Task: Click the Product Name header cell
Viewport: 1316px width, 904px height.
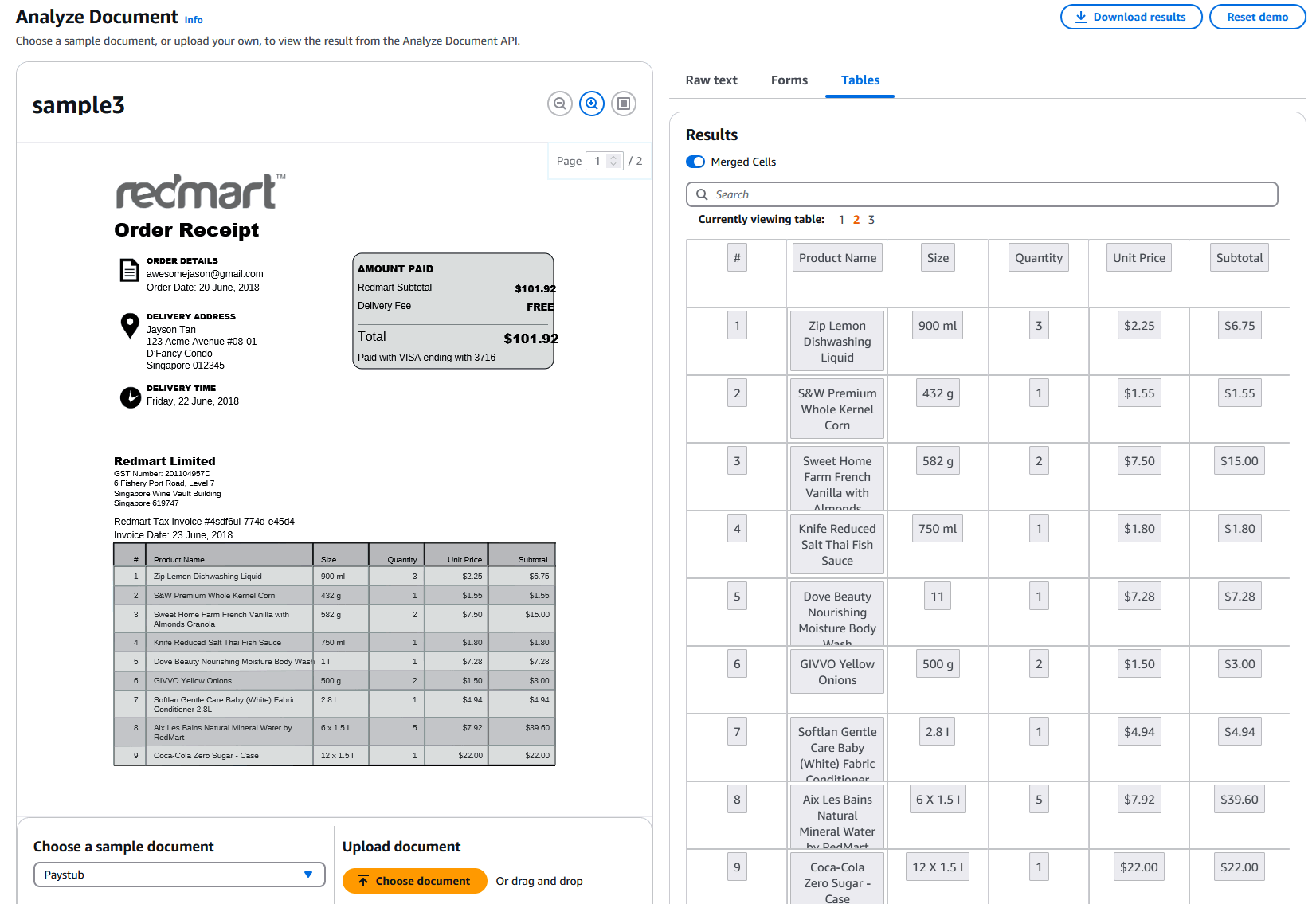Action: (837, 258)
